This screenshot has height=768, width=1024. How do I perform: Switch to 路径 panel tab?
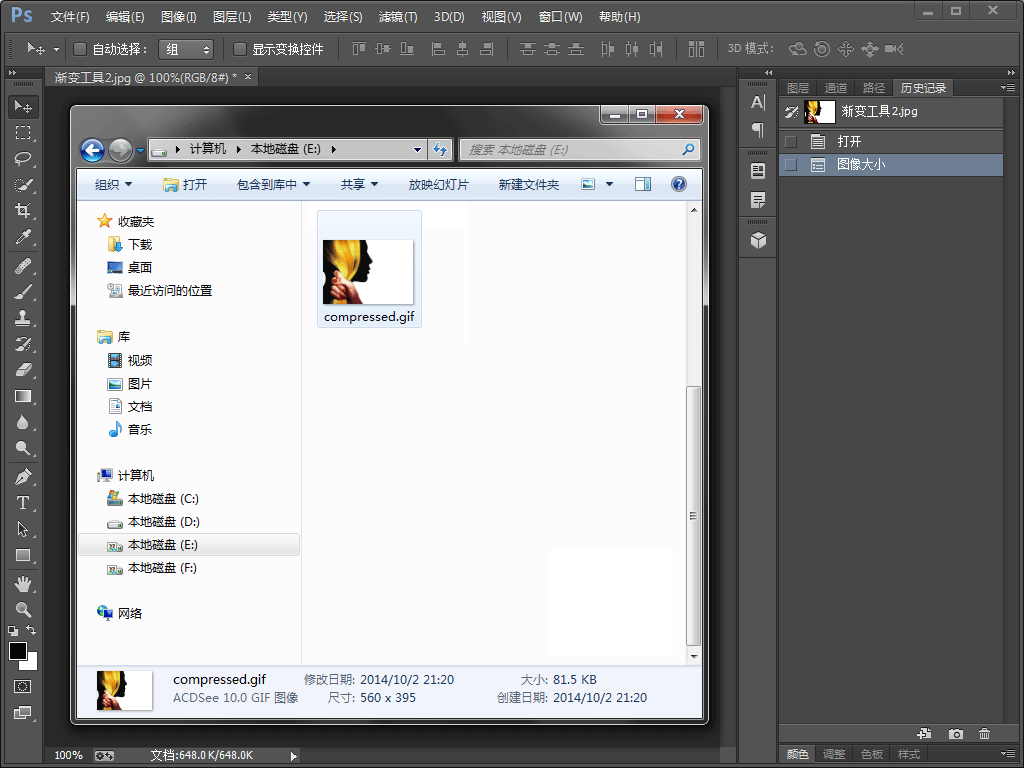[x=873, y=88]
